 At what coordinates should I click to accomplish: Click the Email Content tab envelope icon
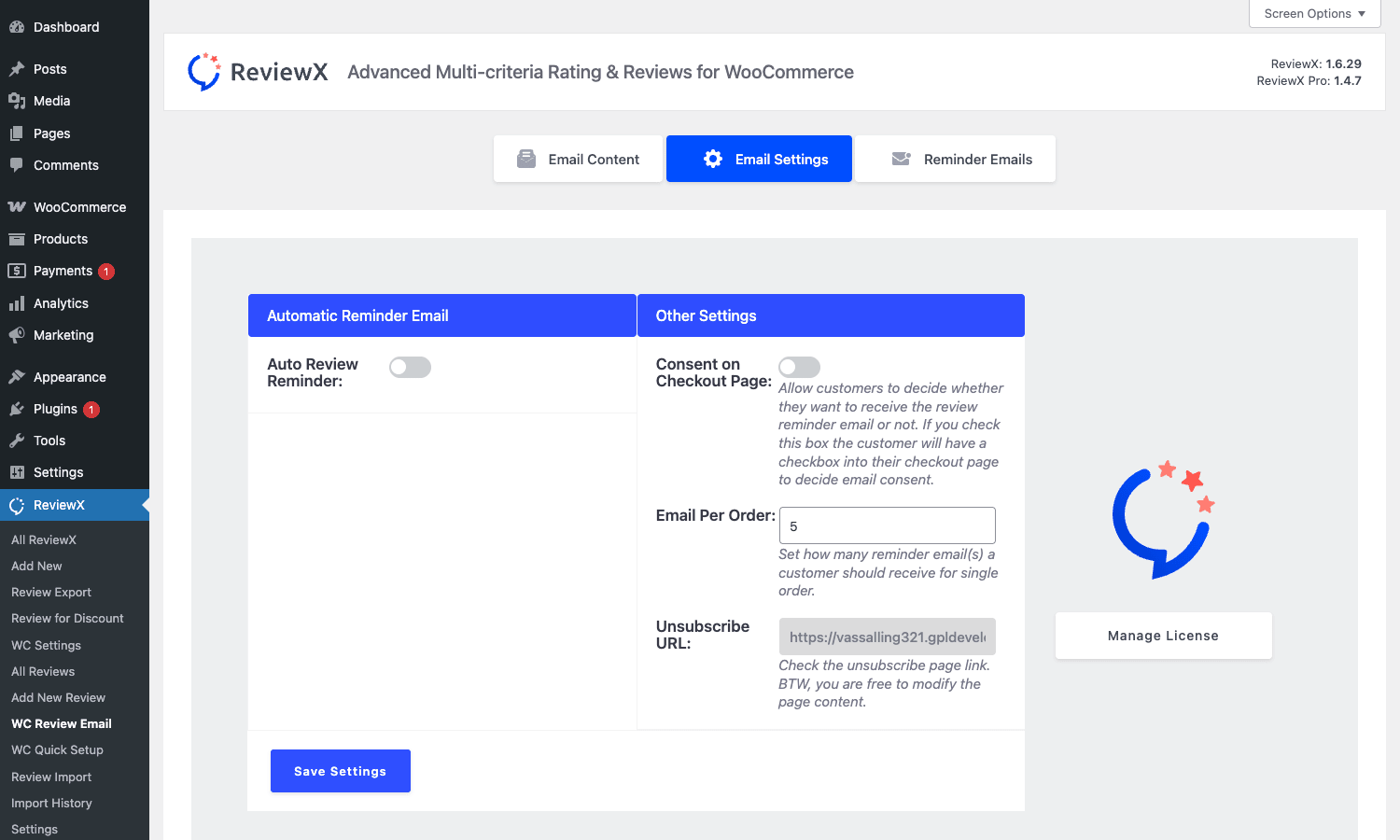tap(526, 159)
